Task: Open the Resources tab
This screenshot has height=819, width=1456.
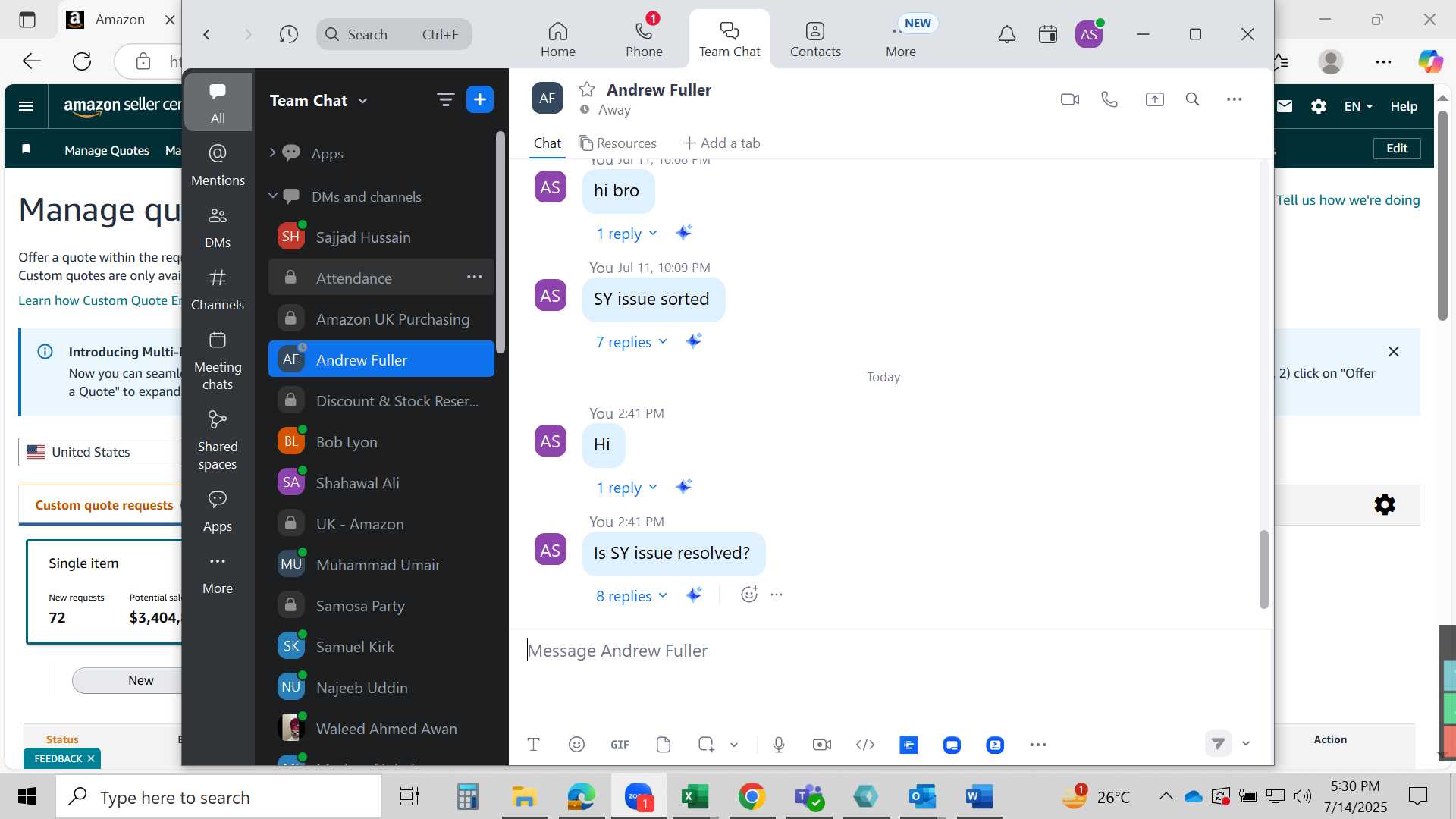Action: [x=617, y=143]
